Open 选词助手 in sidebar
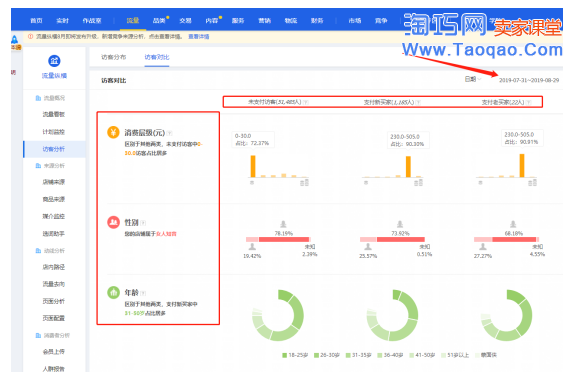The image size is (570, 383). (54, 234)
